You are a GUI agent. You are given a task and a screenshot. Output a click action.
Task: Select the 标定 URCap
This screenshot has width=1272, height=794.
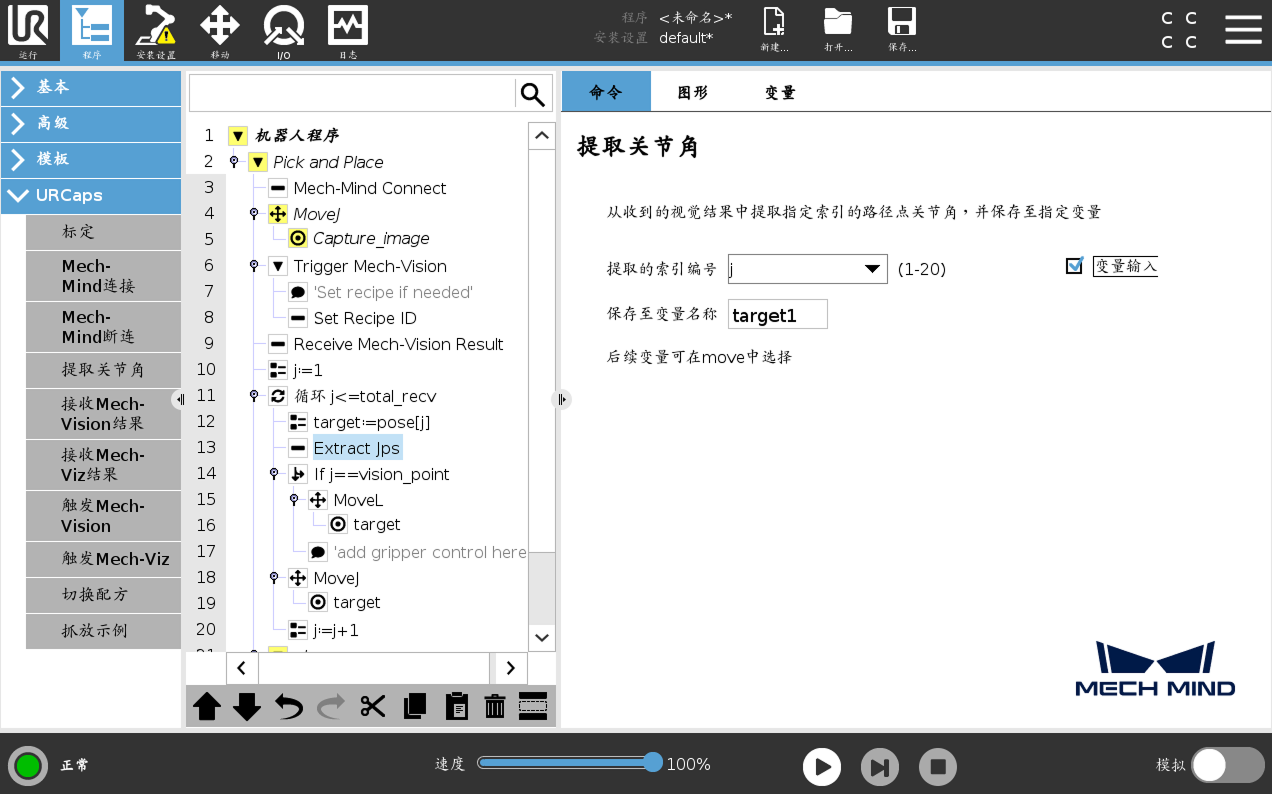coord(104,231)
